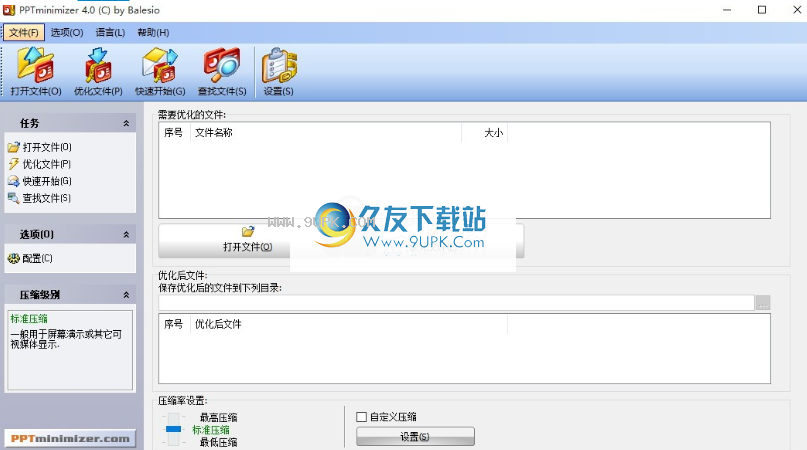The height and width of the screenshot is (450, 807).
Task: Click the 优化后文件 column header
Action: click(x=349, y=324)
